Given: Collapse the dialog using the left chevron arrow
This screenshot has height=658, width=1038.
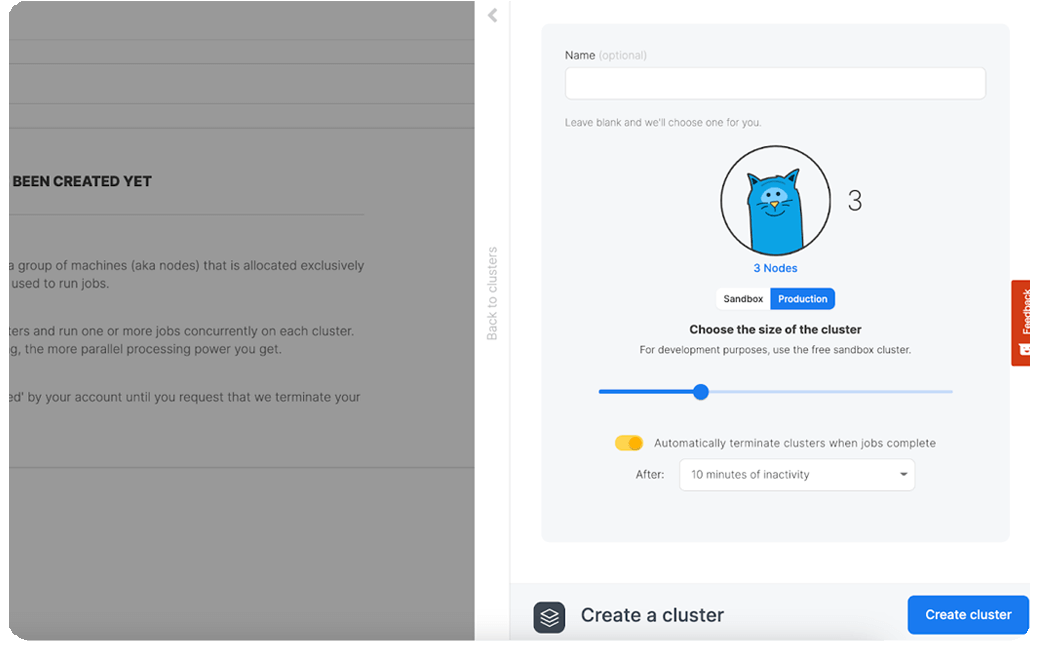Looking at the screenshot, I should tap(491, 16).
